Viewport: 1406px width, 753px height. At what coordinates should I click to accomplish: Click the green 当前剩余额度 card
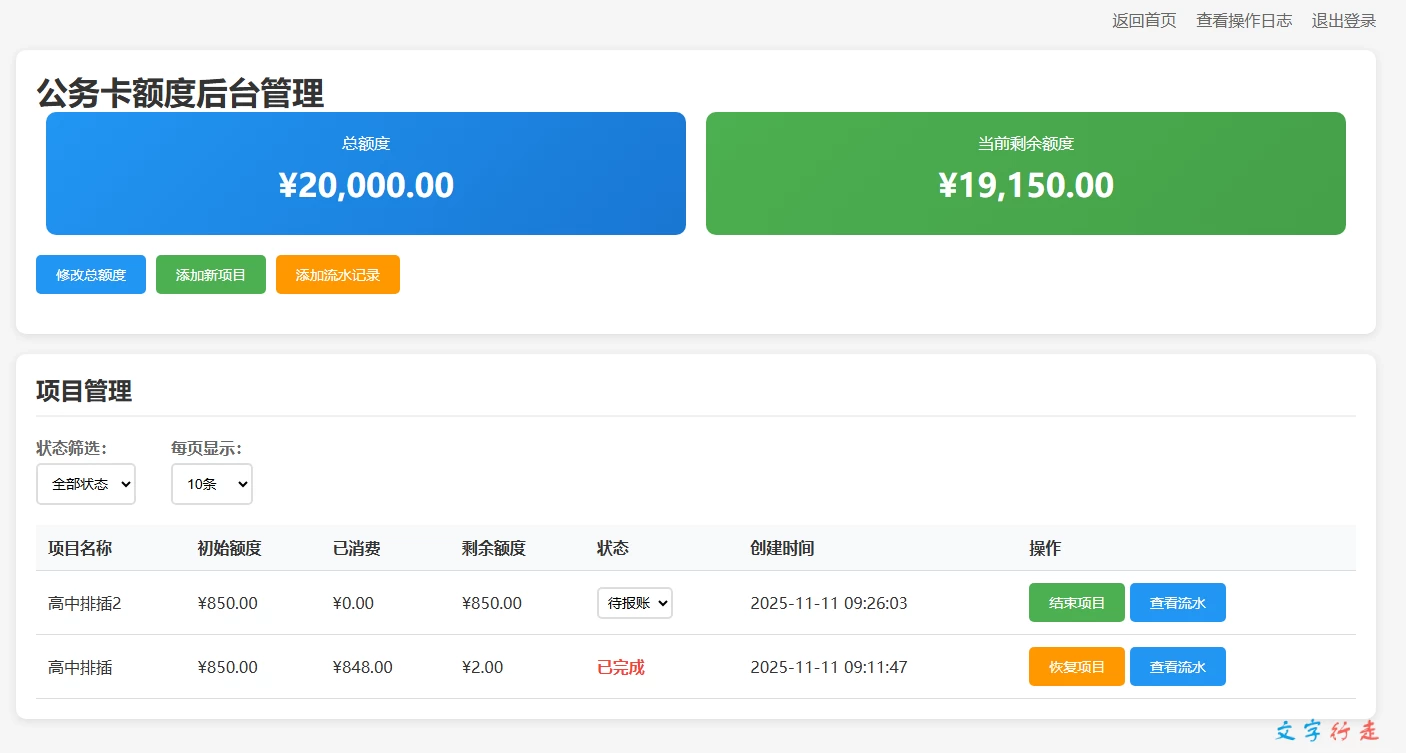1025,173
